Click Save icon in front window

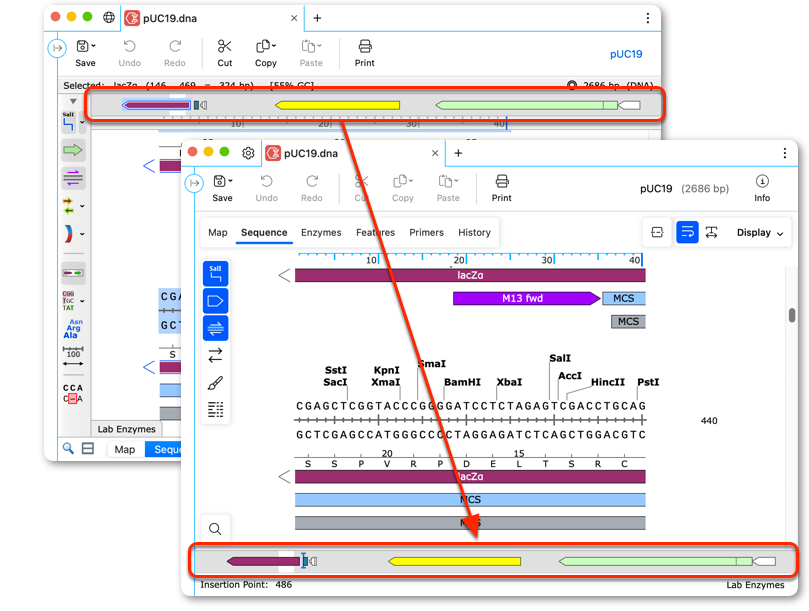219,181
